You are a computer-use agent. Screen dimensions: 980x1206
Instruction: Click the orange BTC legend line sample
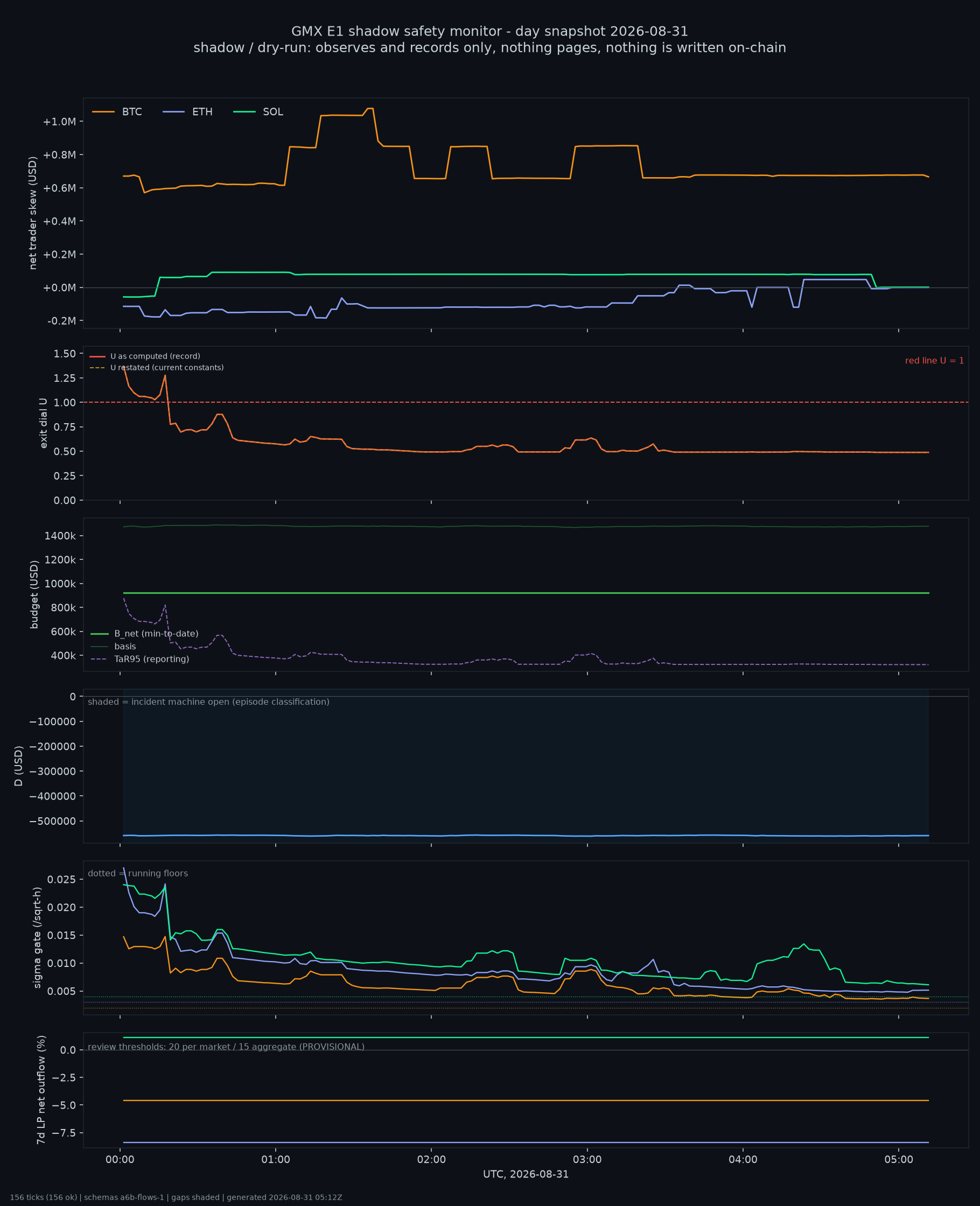coord(103,113)
